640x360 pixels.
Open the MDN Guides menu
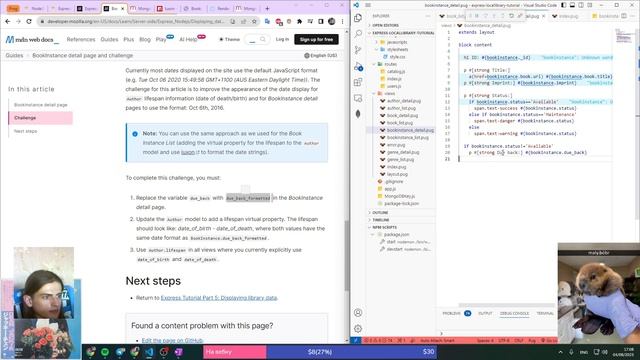(109, 39)
